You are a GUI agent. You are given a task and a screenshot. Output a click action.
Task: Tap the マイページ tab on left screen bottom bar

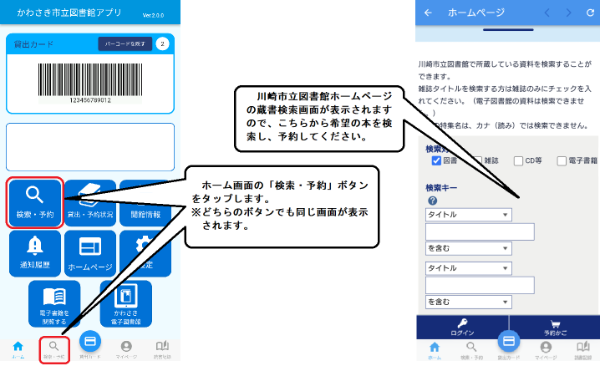(x=126, y=350)
